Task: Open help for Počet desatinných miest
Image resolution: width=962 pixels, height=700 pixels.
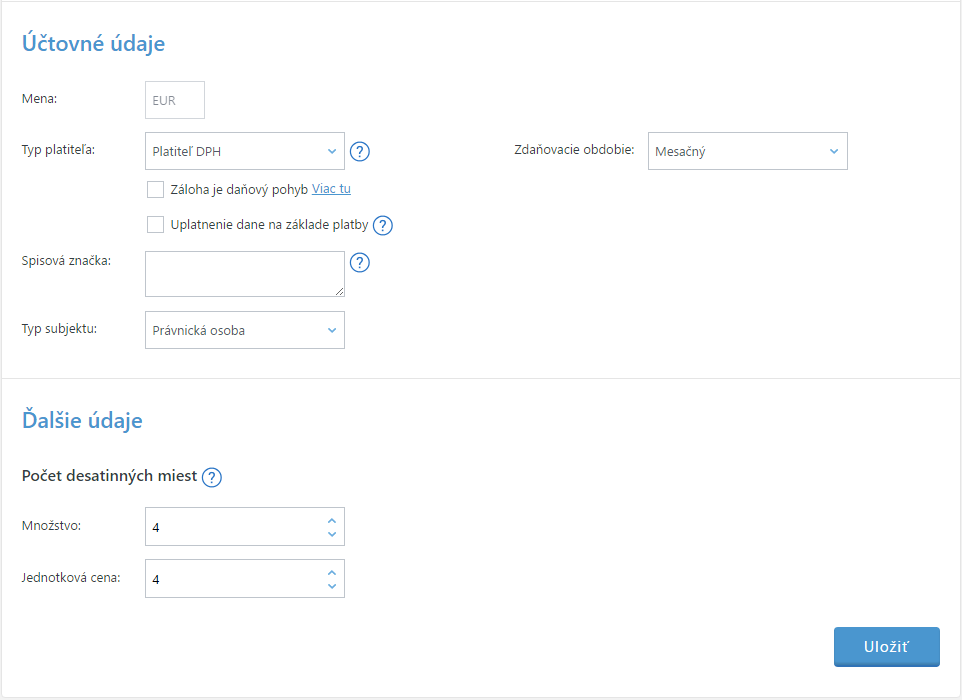Action: [211, 477]
